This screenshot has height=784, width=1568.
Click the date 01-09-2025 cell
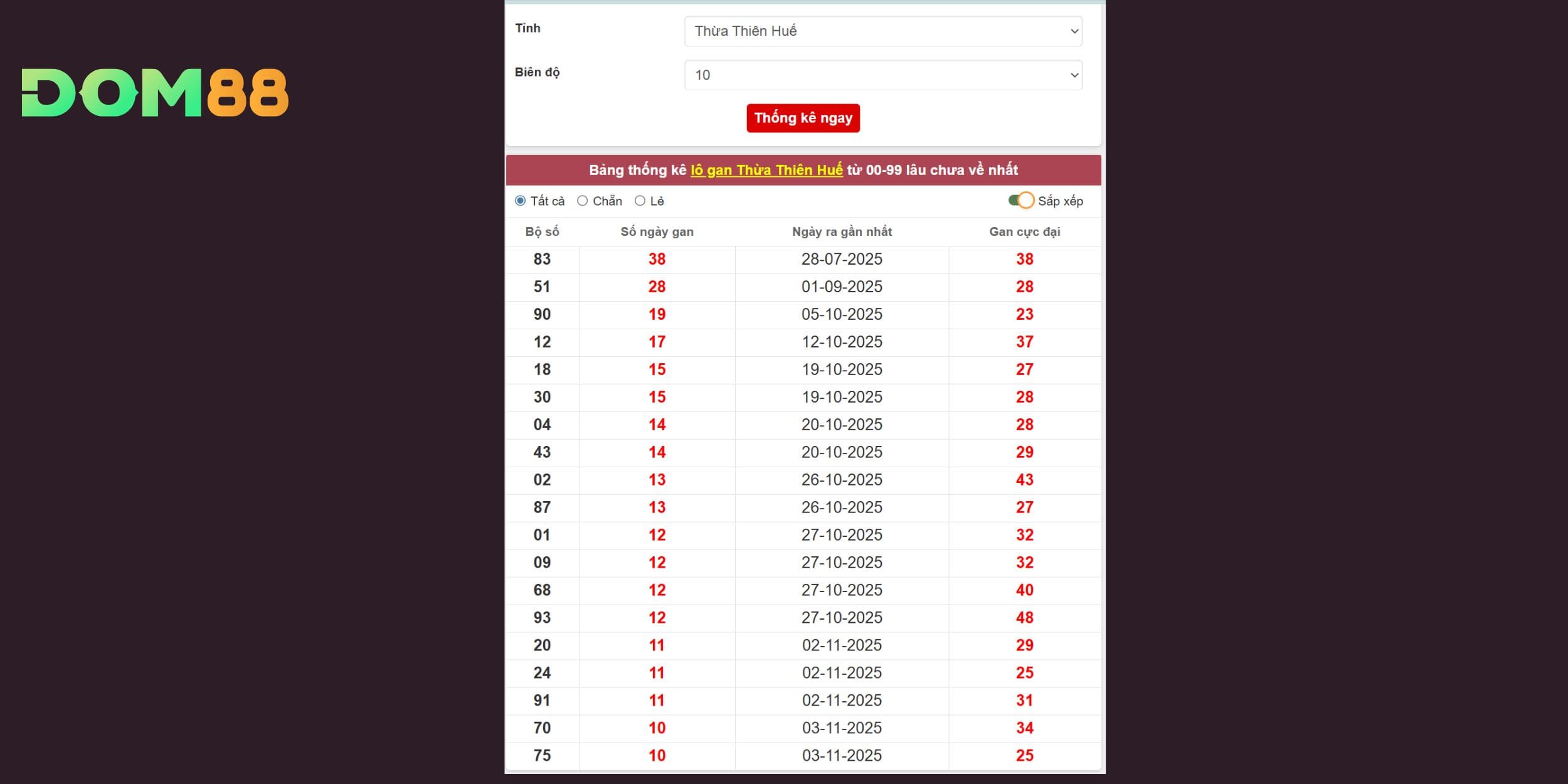pos(842,287)
